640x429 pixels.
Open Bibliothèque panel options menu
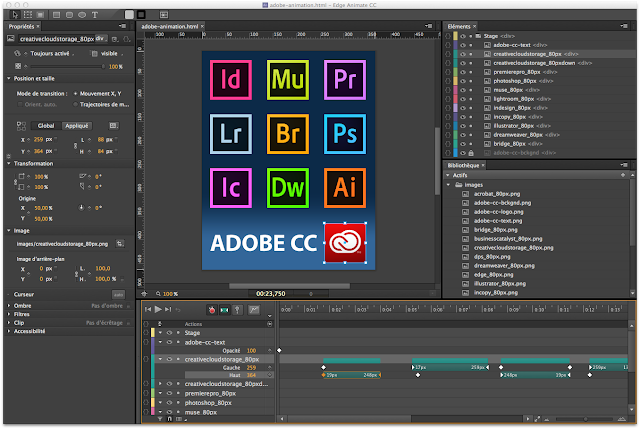click(624, 165)
